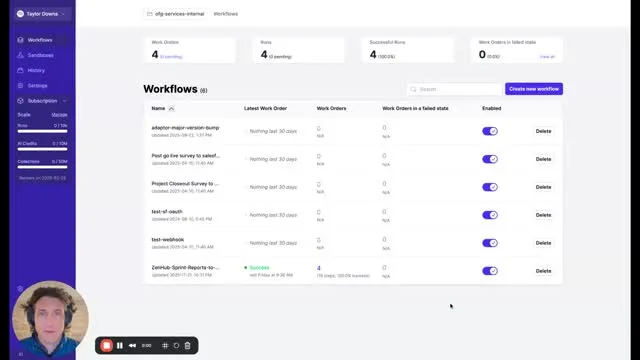Disable the Post go live survey toggle
This screenshot has width=640, height=360.
(x=490, y=159)
